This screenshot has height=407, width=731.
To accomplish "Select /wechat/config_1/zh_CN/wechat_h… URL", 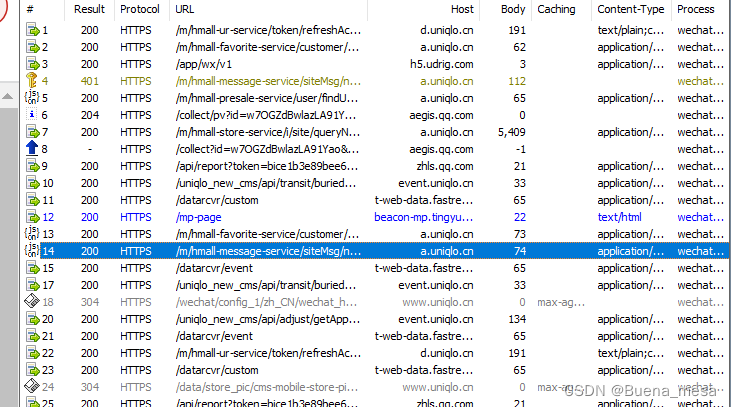I will pyautogui.click(x=266, y=302).
